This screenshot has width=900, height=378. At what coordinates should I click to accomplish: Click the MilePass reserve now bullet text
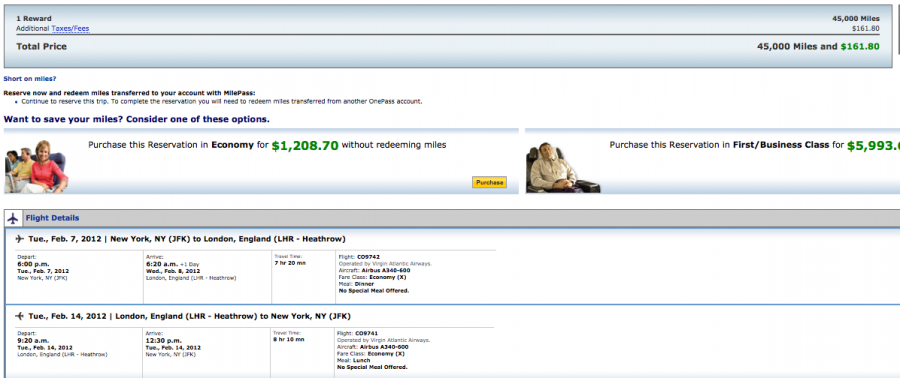pyautogui.click(x=222, y=102)
